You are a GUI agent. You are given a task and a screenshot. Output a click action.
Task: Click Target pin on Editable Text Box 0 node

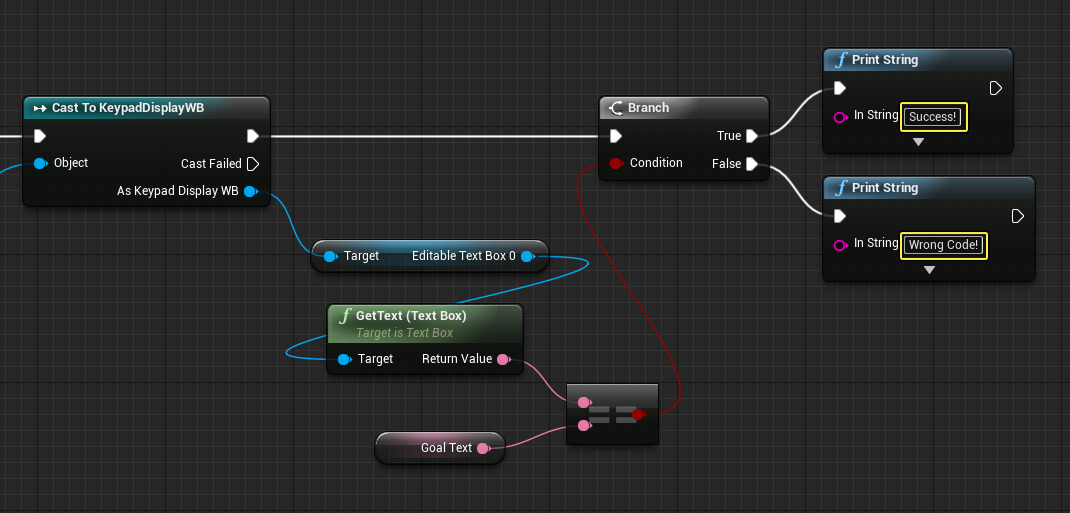[330, 256]
